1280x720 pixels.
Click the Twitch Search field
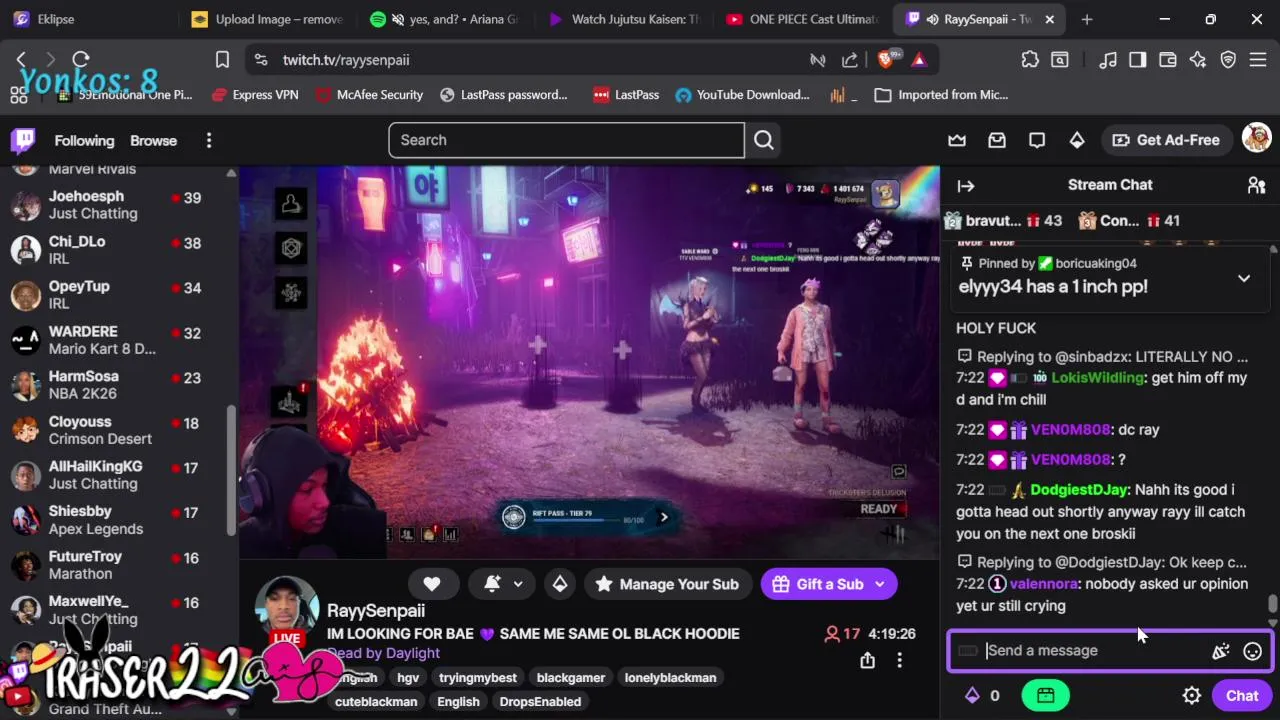566,140
